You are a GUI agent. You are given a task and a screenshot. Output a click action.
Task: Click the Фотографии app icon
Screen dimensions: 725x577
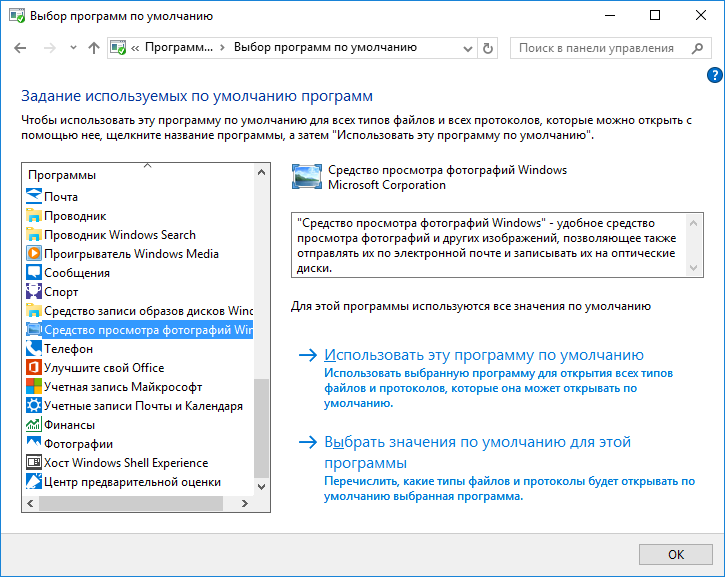click(34, 443)
